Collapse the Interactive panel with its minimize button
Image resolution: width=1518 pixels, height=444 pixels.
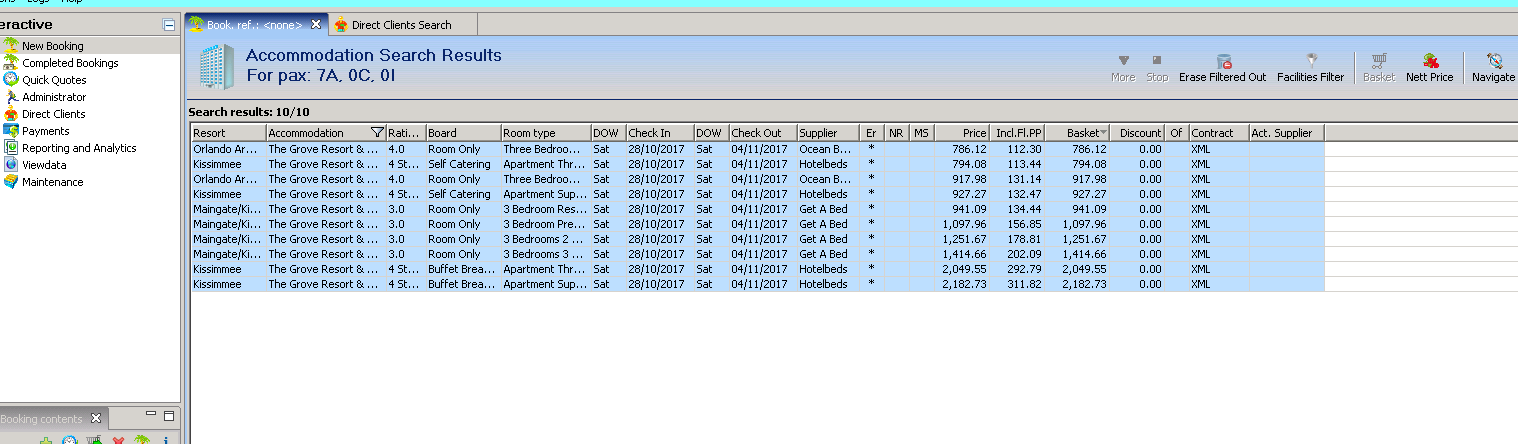coord(169,25)
